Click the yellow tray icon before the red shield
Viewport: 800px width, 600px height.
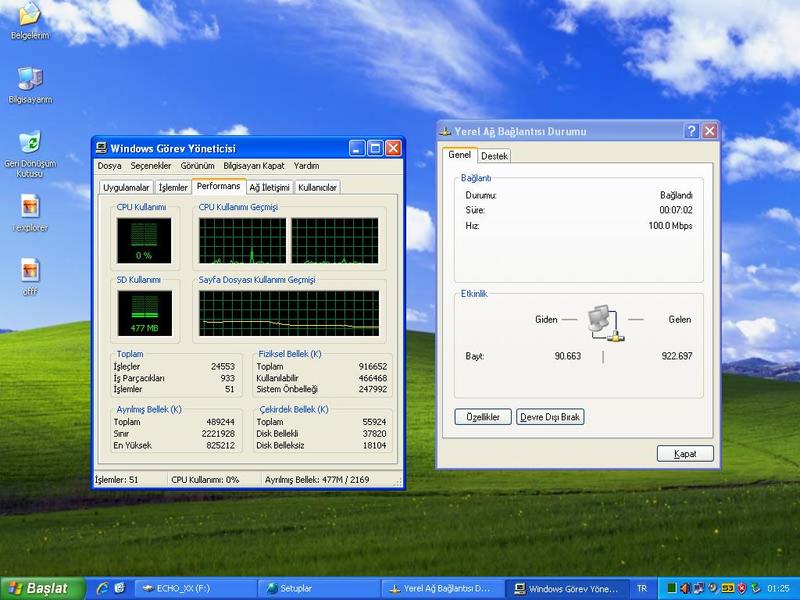coord(728,588)
